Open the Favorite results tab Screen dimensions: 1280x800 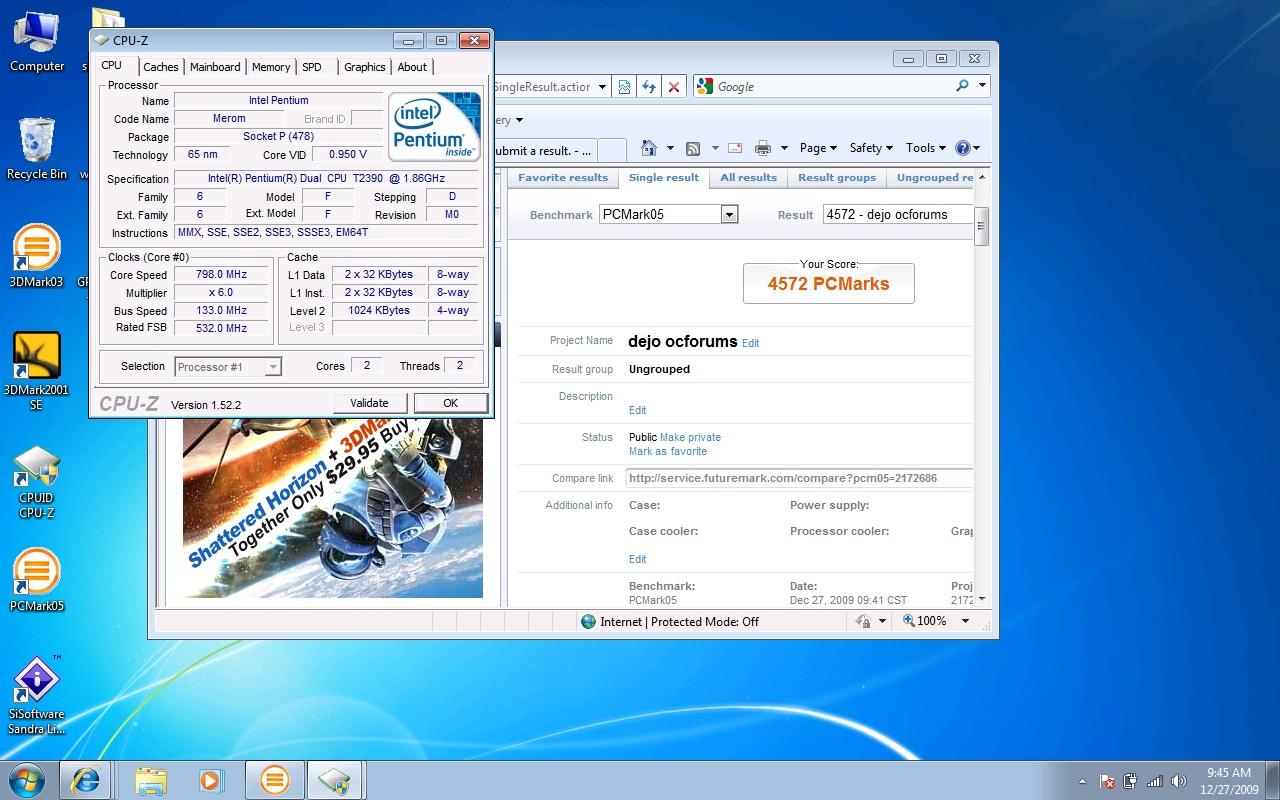point(563,178)
